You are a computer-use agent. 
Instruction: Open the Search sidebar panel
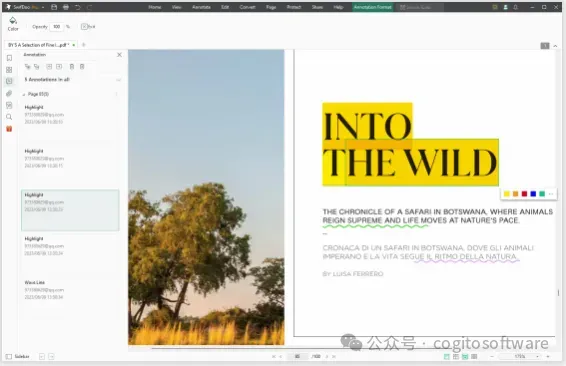[9, 117]
